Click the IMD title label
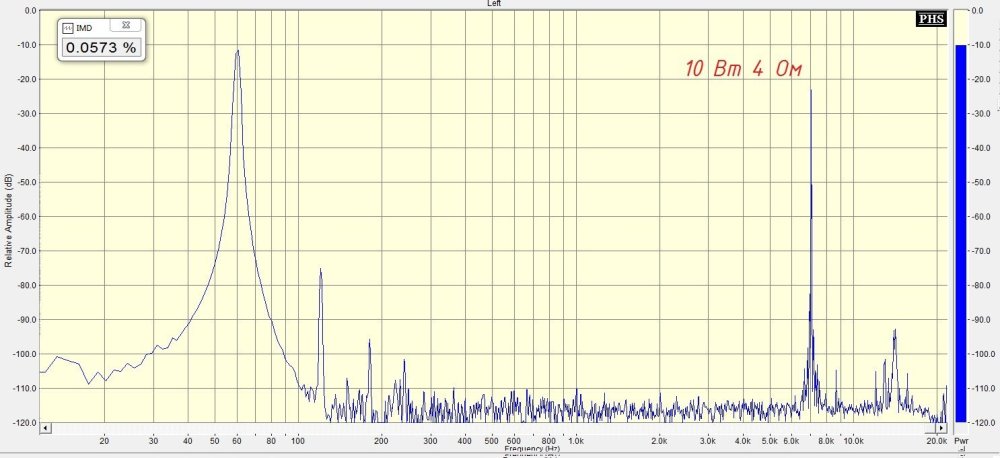 tap(84, 28)
